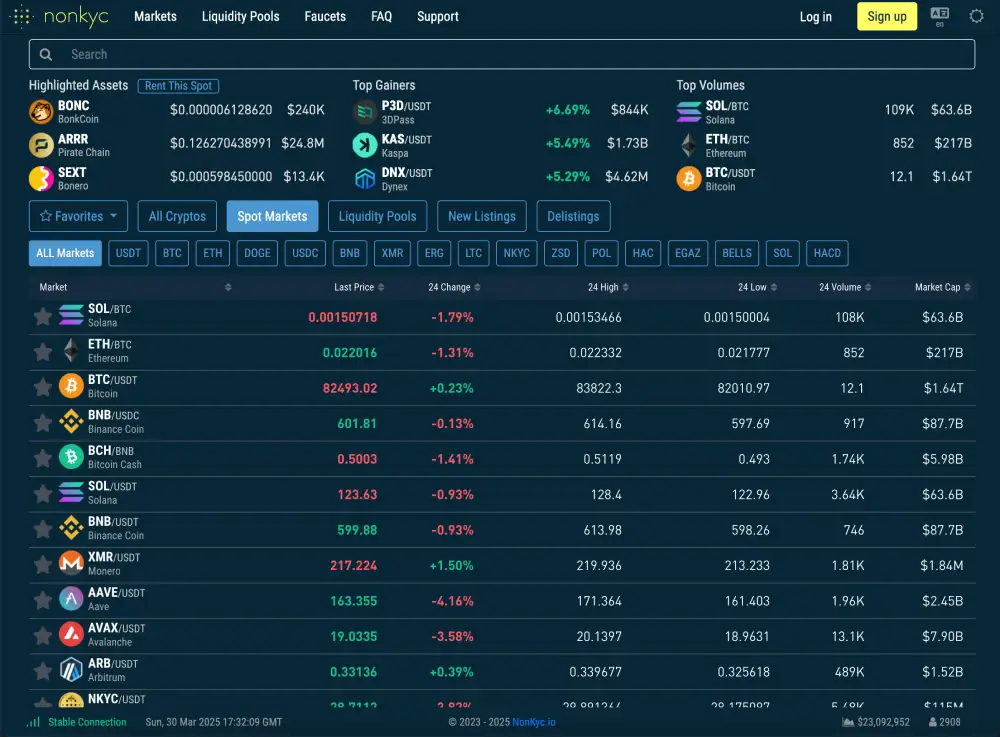
Task: Favorite the AAVE/USDT market star
Action: (43, 600)
